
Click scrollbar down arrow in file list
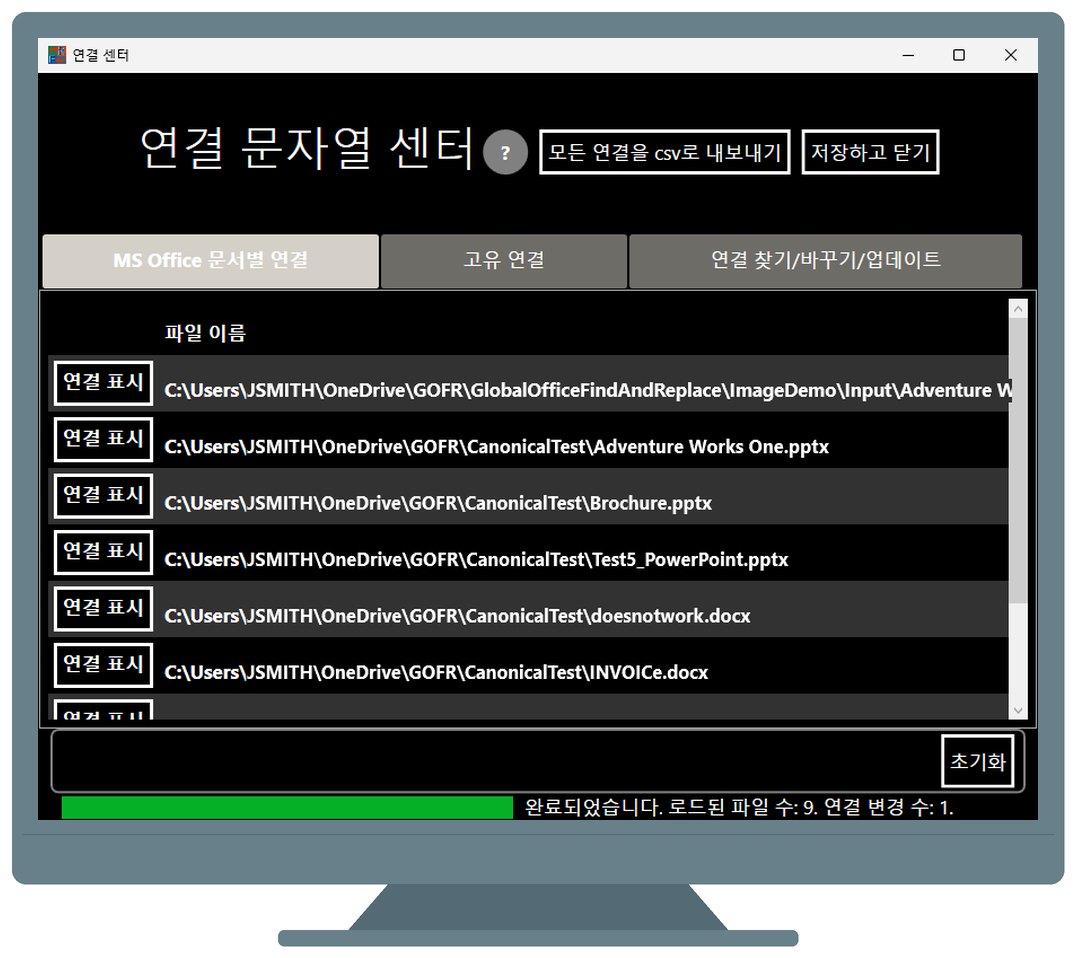(x=1018, y=710)
